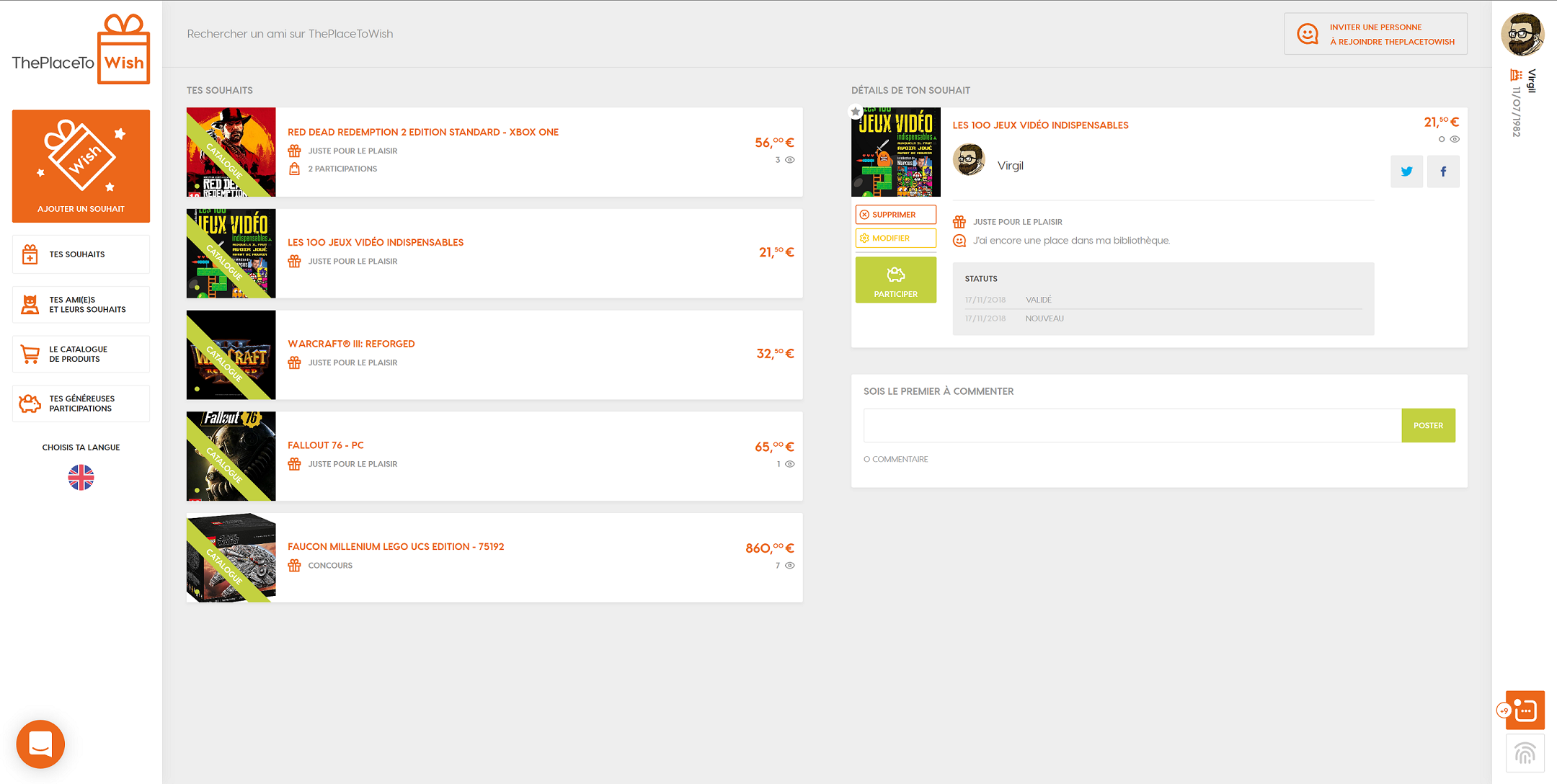
Task: Click eye views icon on Fallout 76 row
Action: [790, 464]
